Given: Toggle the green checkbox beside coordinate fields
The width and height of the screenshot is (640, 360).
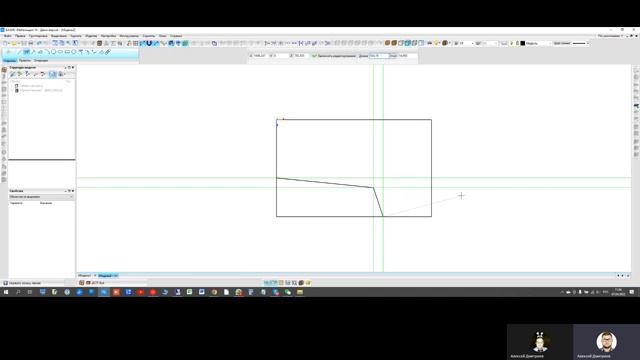Looking at the screenshot, I should [x=314, y=56].
